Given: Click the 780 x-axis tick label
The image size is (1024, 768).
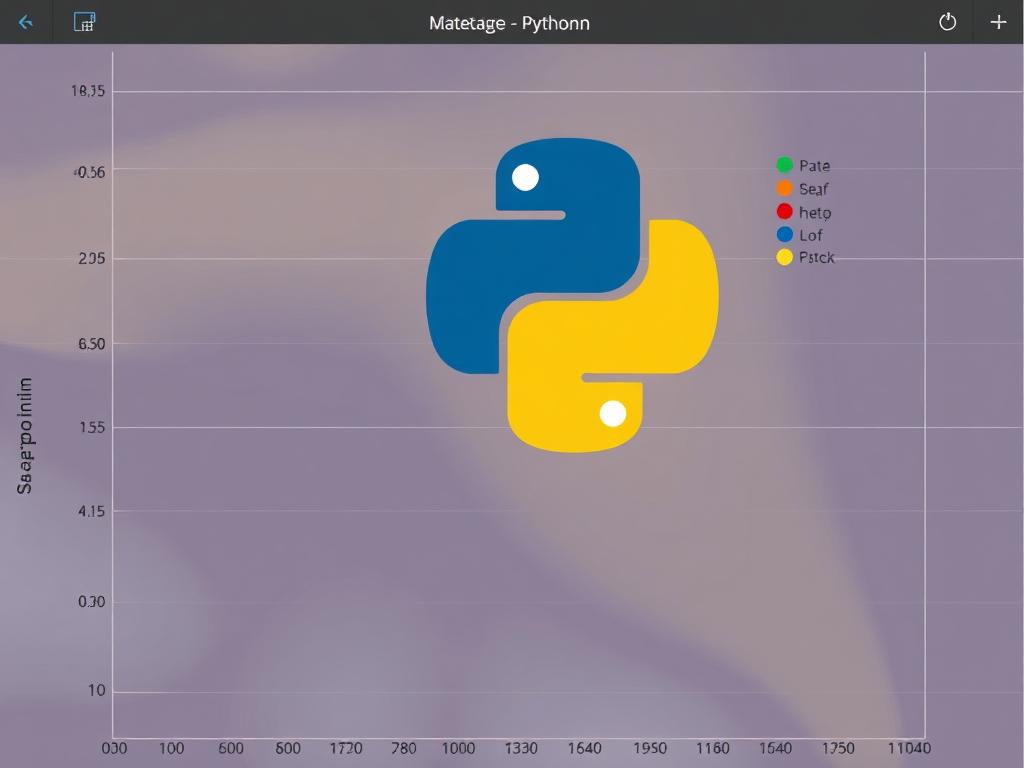Looking at the screenshot, I should pos(404,748).
